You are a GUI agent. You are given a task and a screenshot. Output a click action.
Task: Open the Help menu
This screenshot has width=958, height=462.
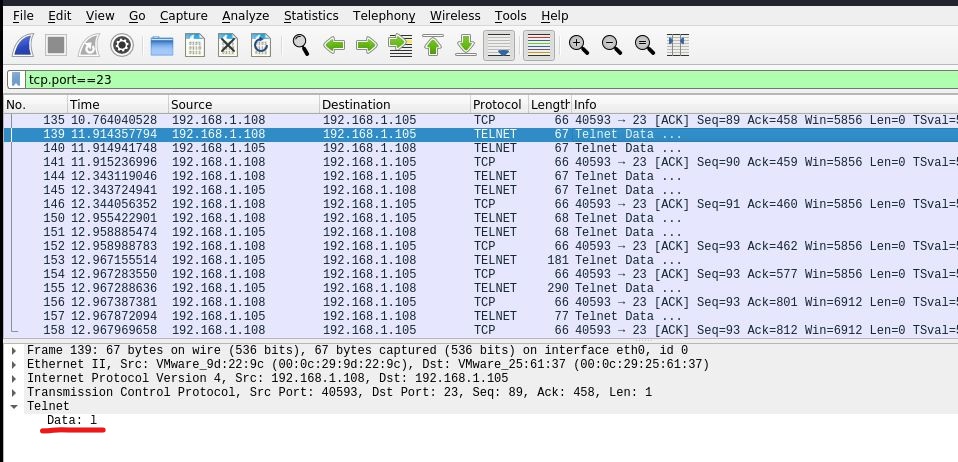(555, 16)
